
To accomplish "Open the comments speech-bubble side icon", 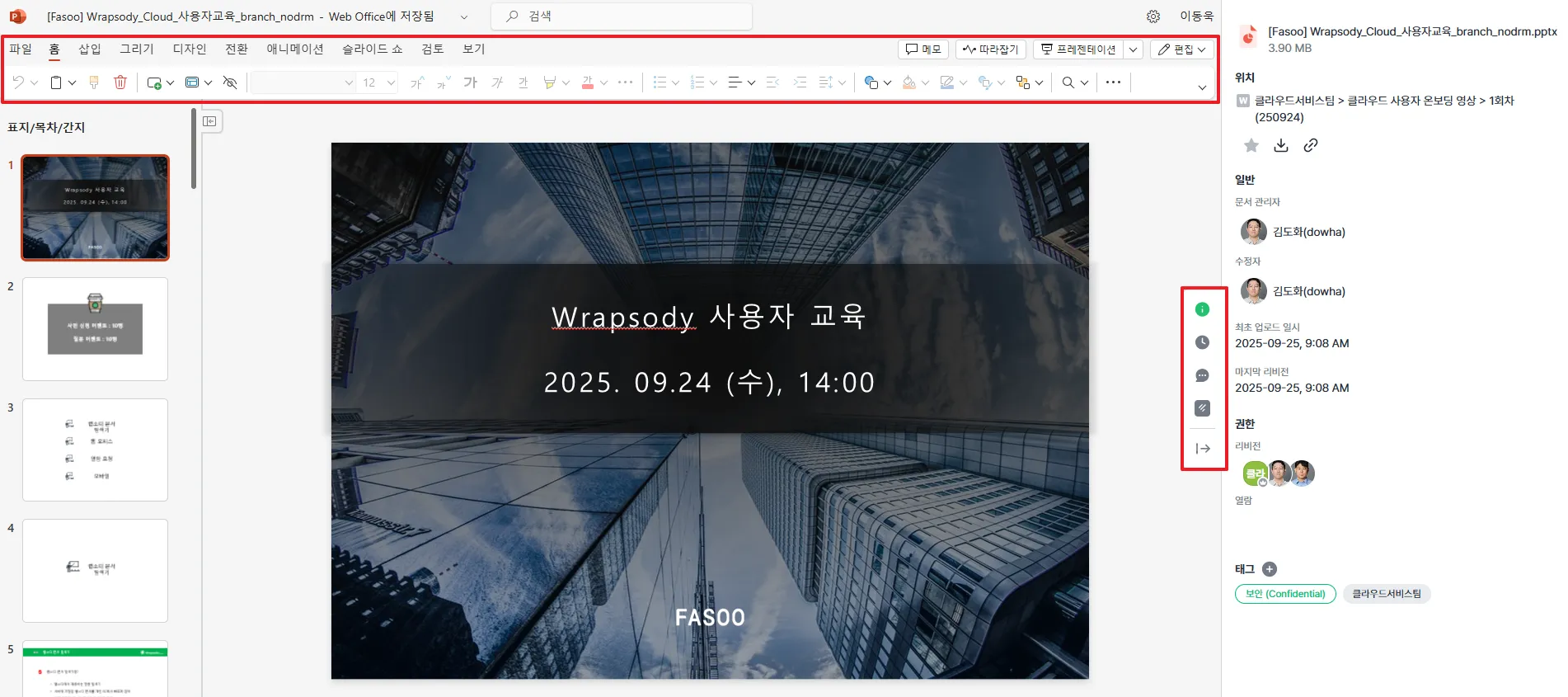I will point(1203,375).
